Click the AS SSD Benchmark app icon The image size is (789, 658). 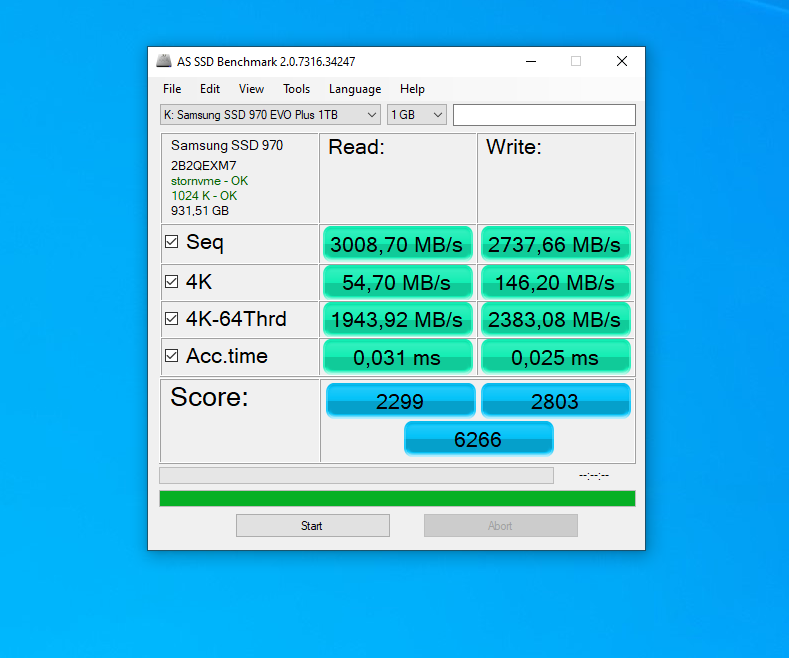pos(164,61)
